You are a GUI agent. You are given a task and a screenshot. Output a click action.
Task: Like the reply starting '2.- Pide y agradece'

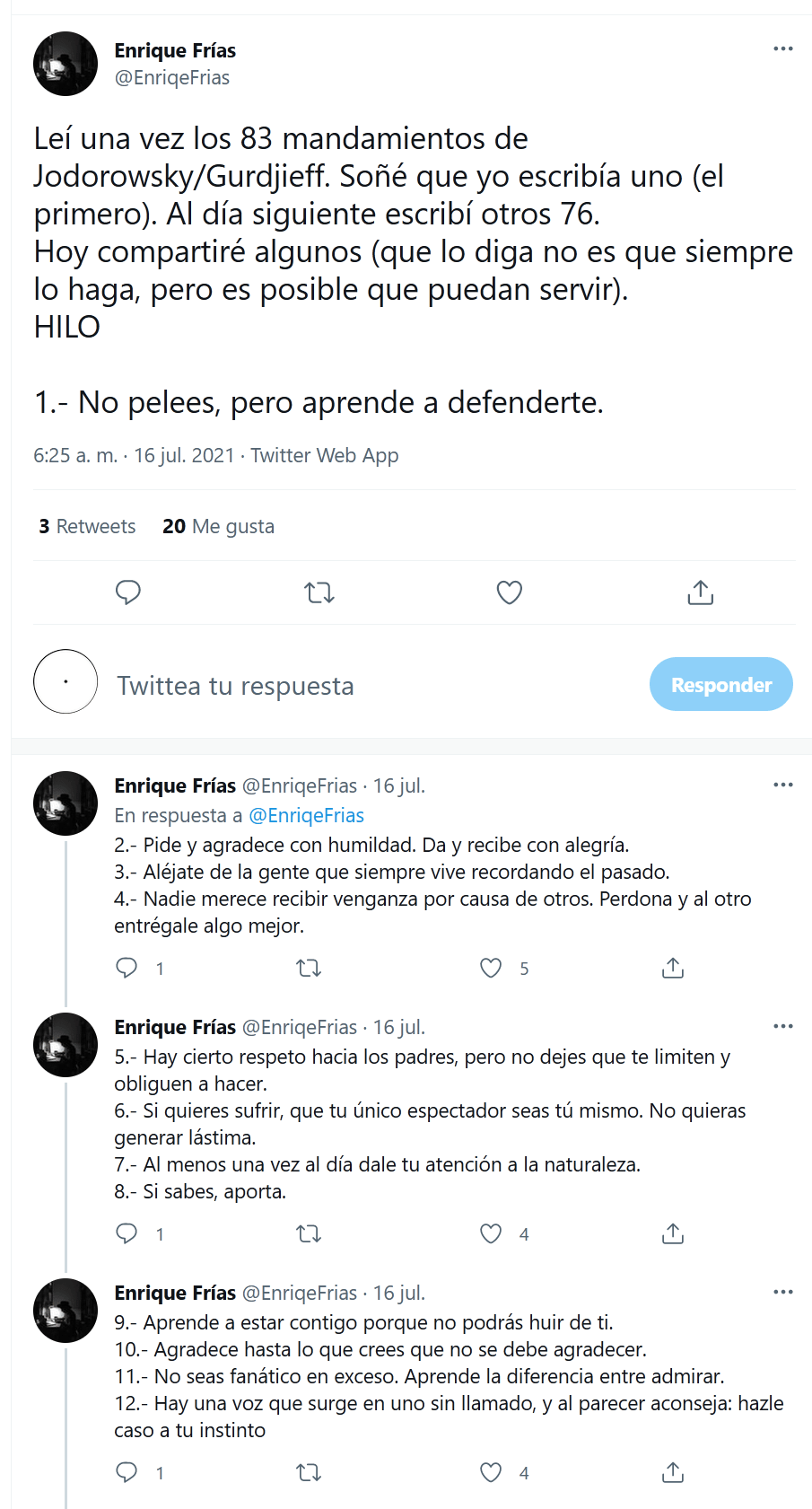pos(491,968)
